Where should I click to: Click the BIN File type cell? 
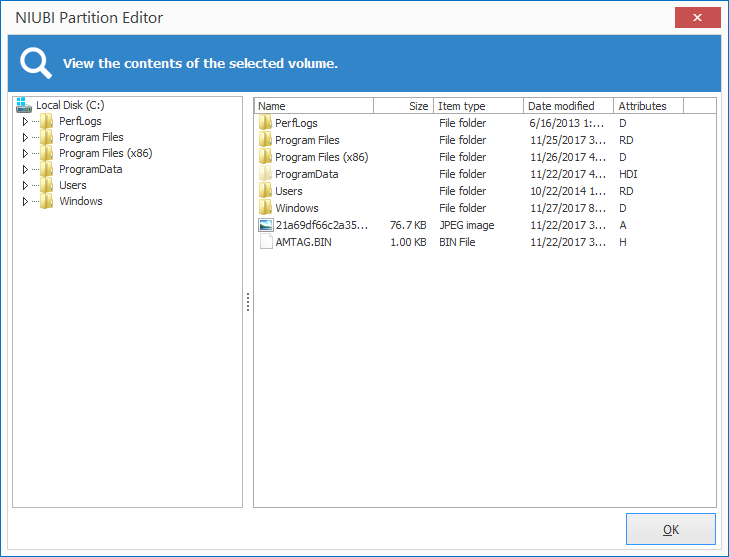(x=457, y=242)
